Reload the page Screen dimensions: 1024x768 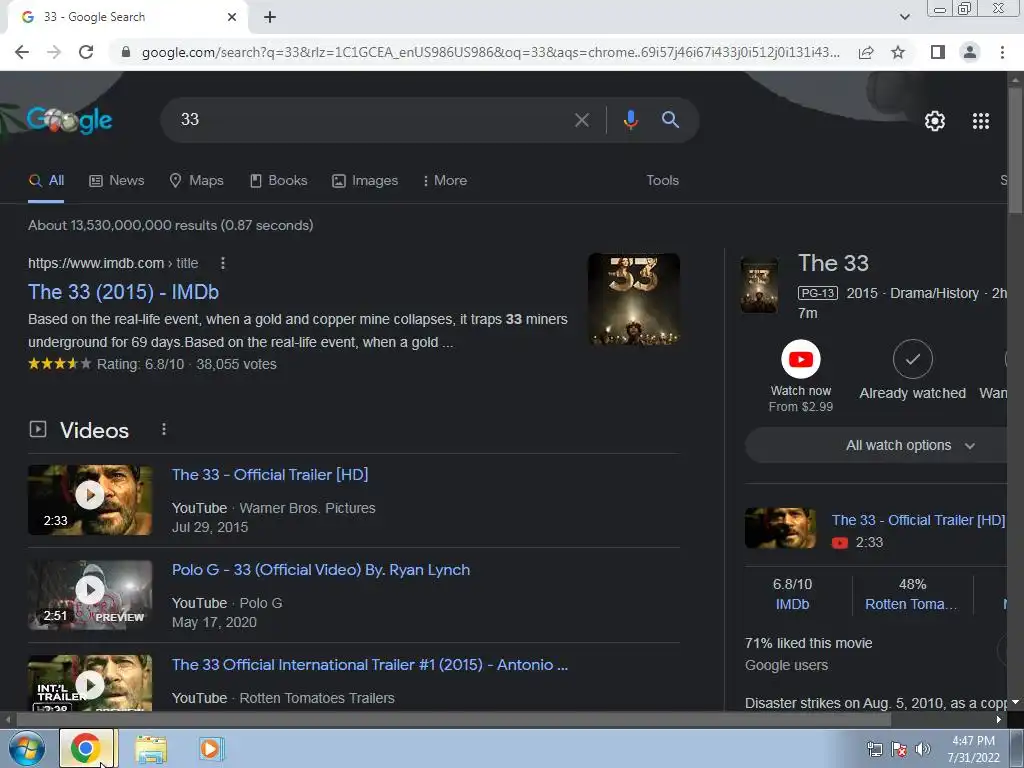click(x=86, y=52)
